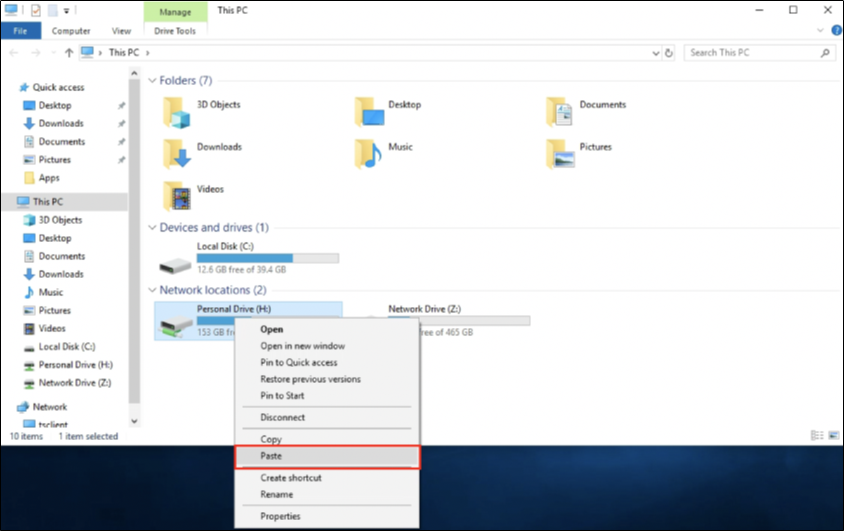Collapse the Devices and drives (1) group
844x531 pixels.
click(152, 228)
